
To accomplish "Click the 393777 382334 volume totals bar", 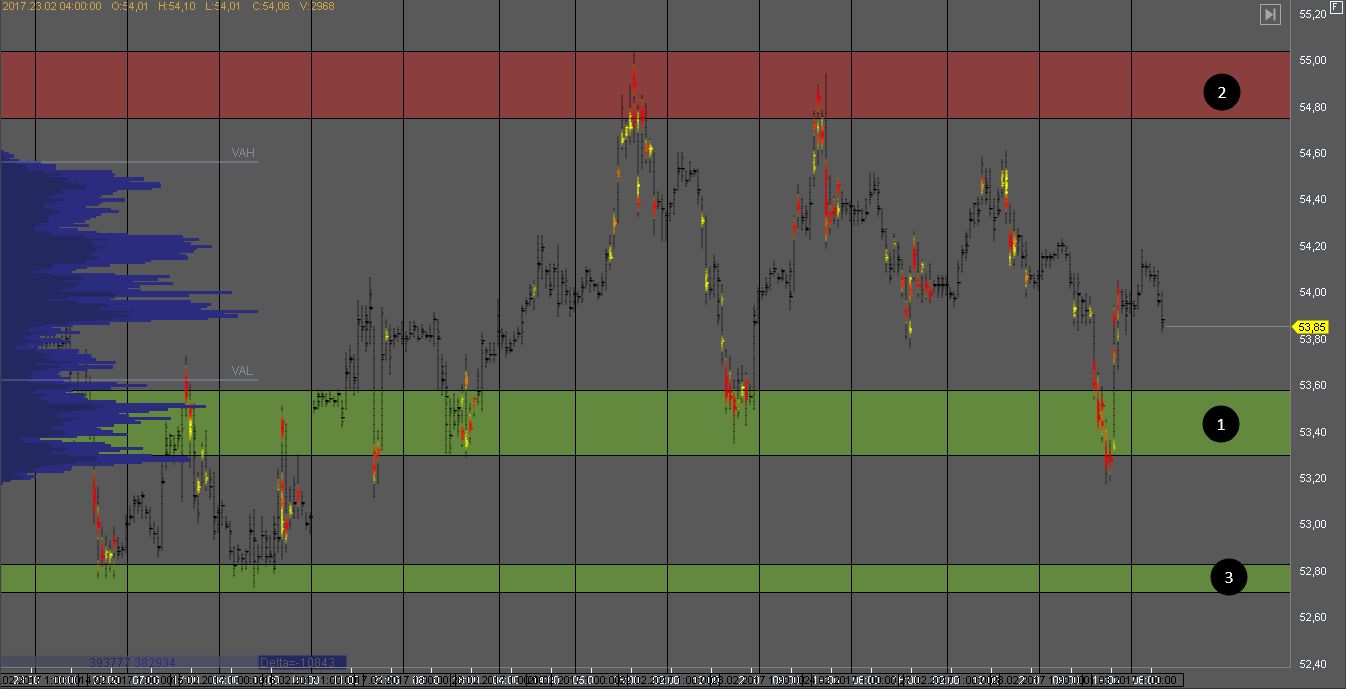I will pos(132,662).
